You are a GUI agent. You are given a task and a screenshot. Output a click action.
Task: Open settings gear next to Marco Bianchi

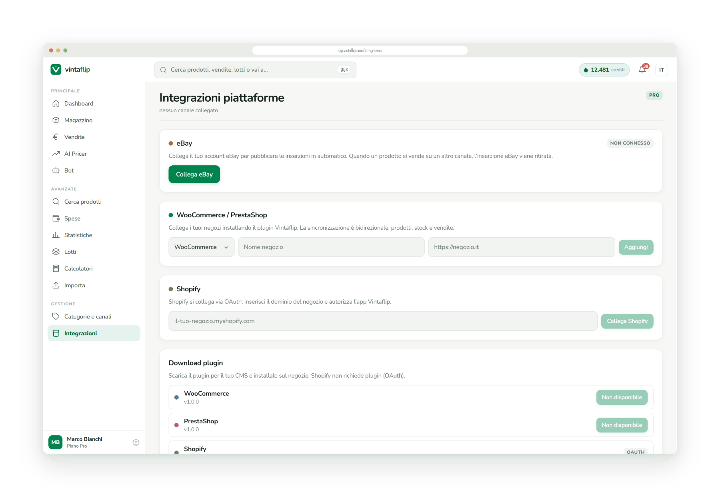pos(136,442)
